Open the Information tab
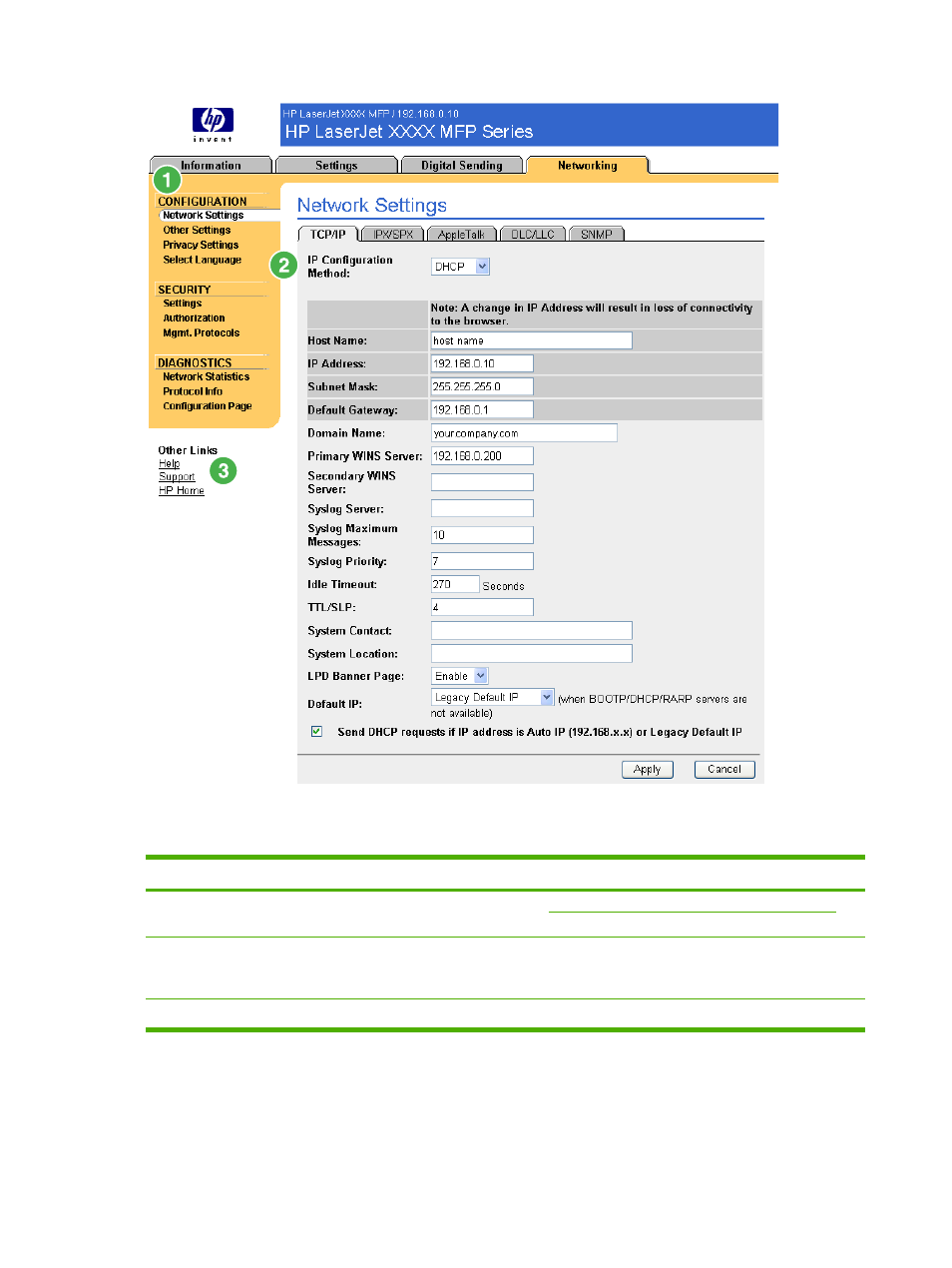This screenshot has height=1268, width=952. 211,166
